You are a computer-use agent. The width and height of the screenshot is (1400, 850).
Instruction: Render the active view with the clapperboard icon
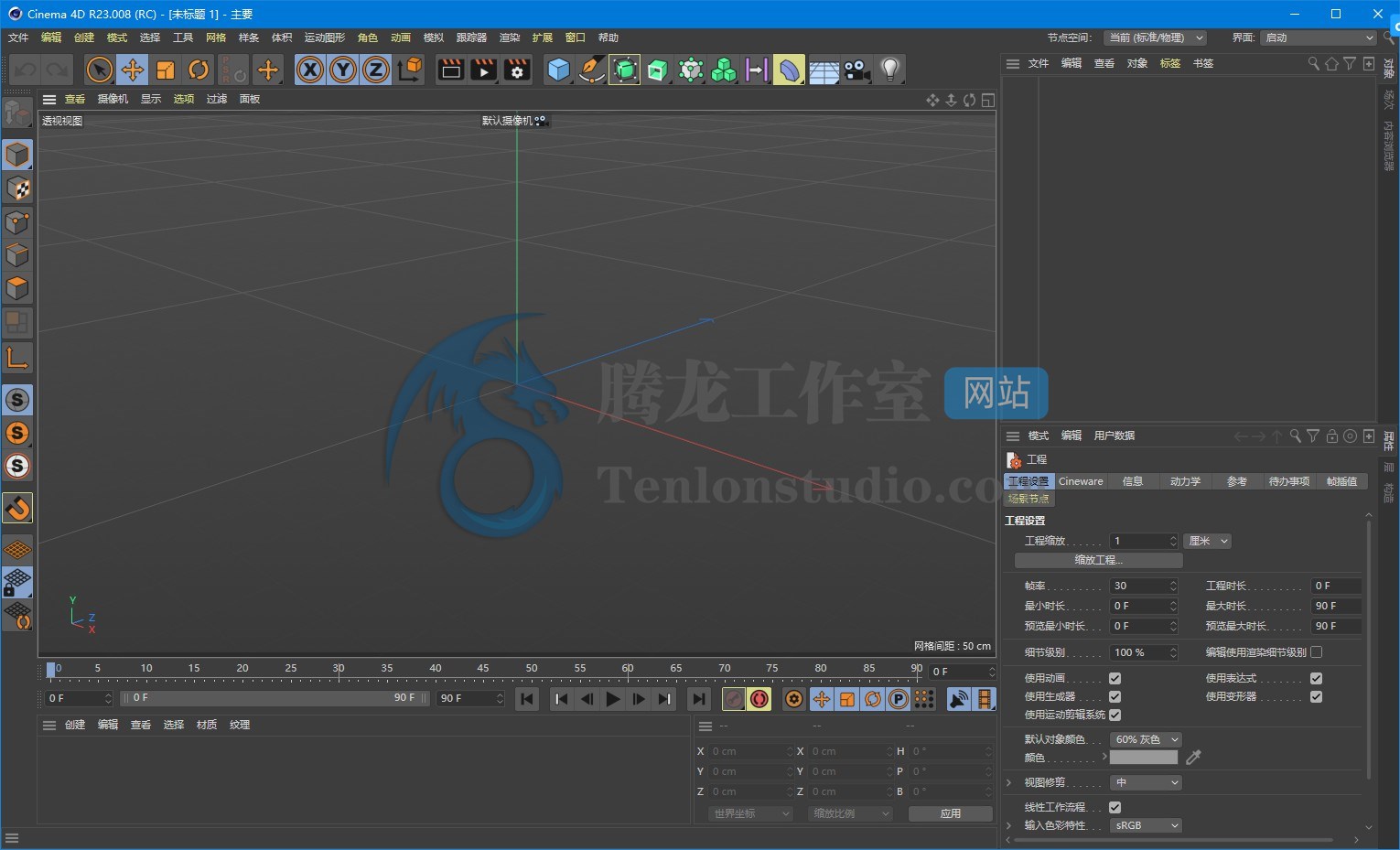tap(451, 70)
